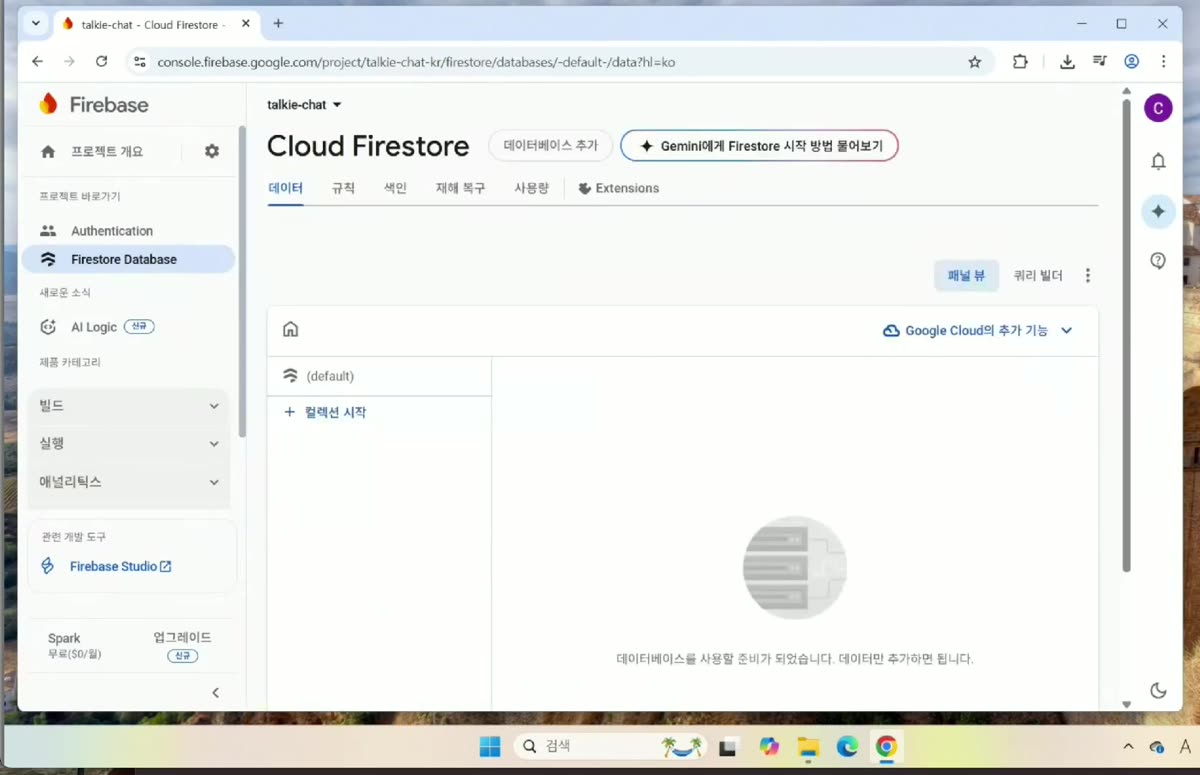Open the Extensions tab
Screen dimensions: 1200x775
click(x=618, y=188)
